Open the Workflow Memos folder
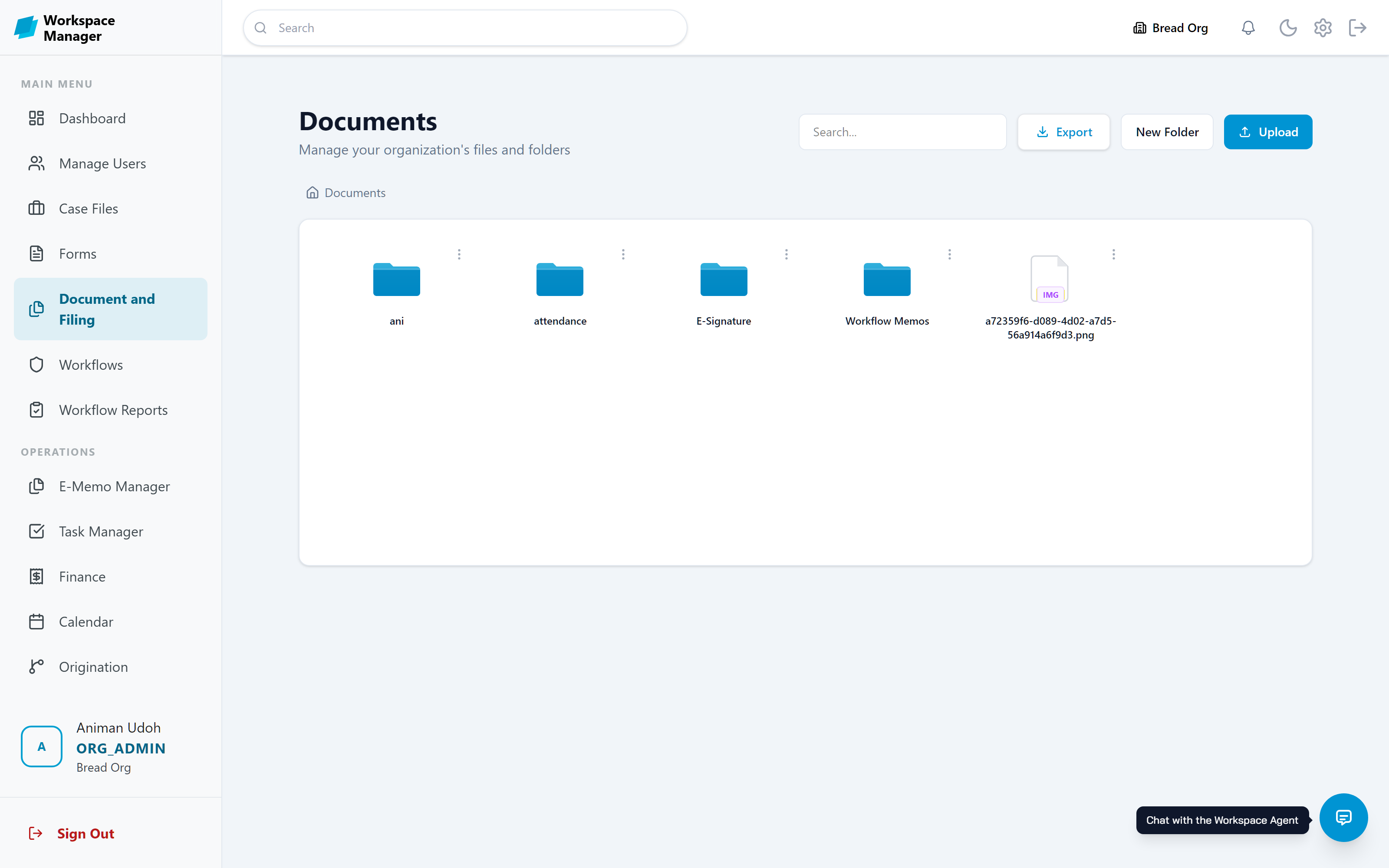The height and width of the screenshot is (868, 1389). coord(887,279)
